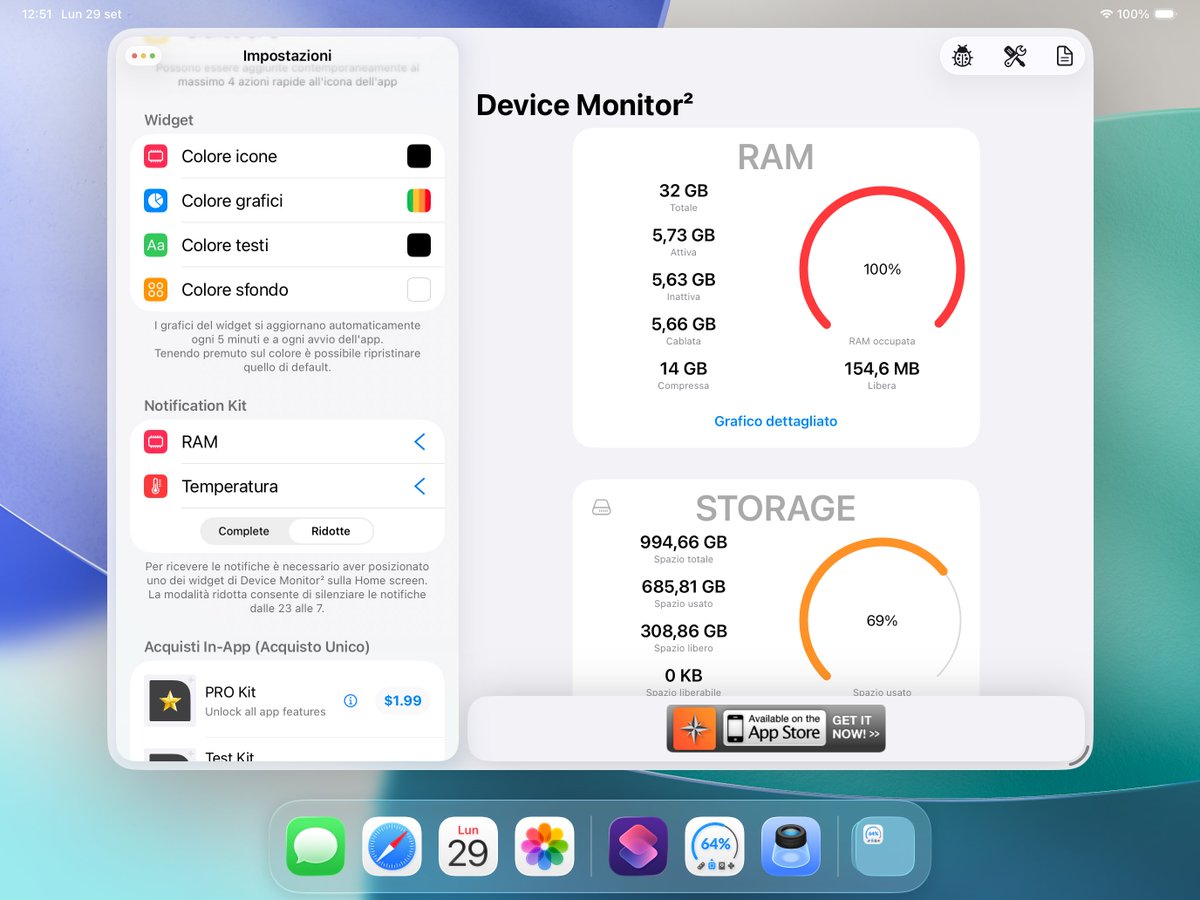Open the Colore icone black swatch

coord(419,156)
